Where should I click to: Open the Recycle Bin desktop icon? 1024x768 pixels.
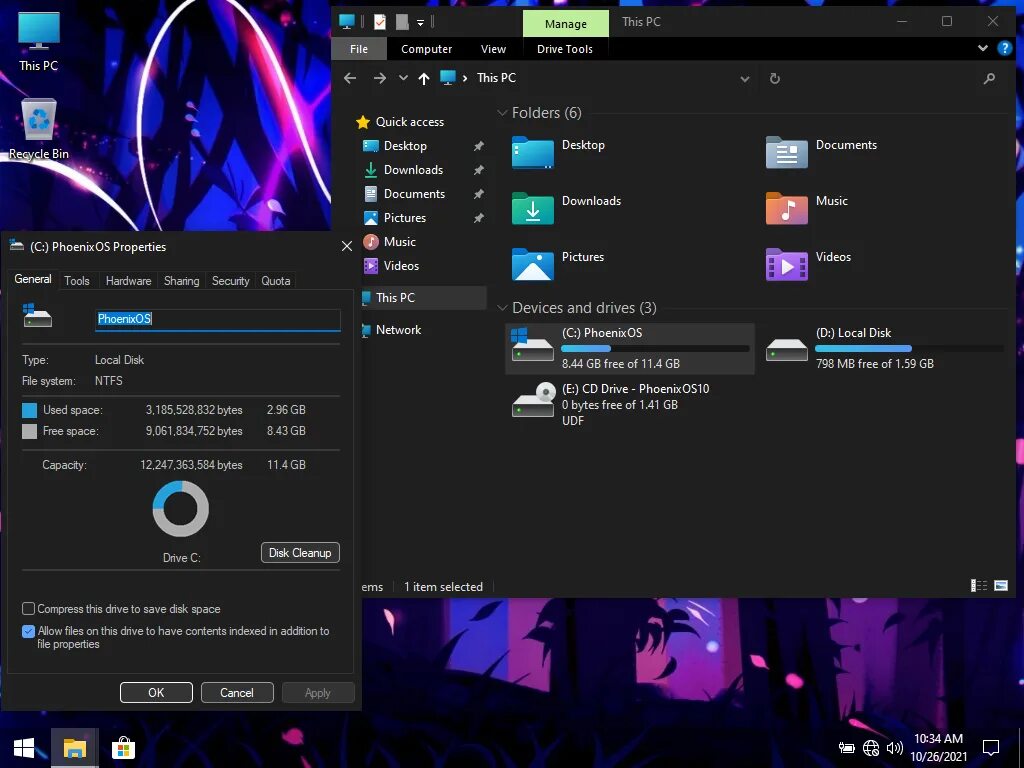[39, 129]
